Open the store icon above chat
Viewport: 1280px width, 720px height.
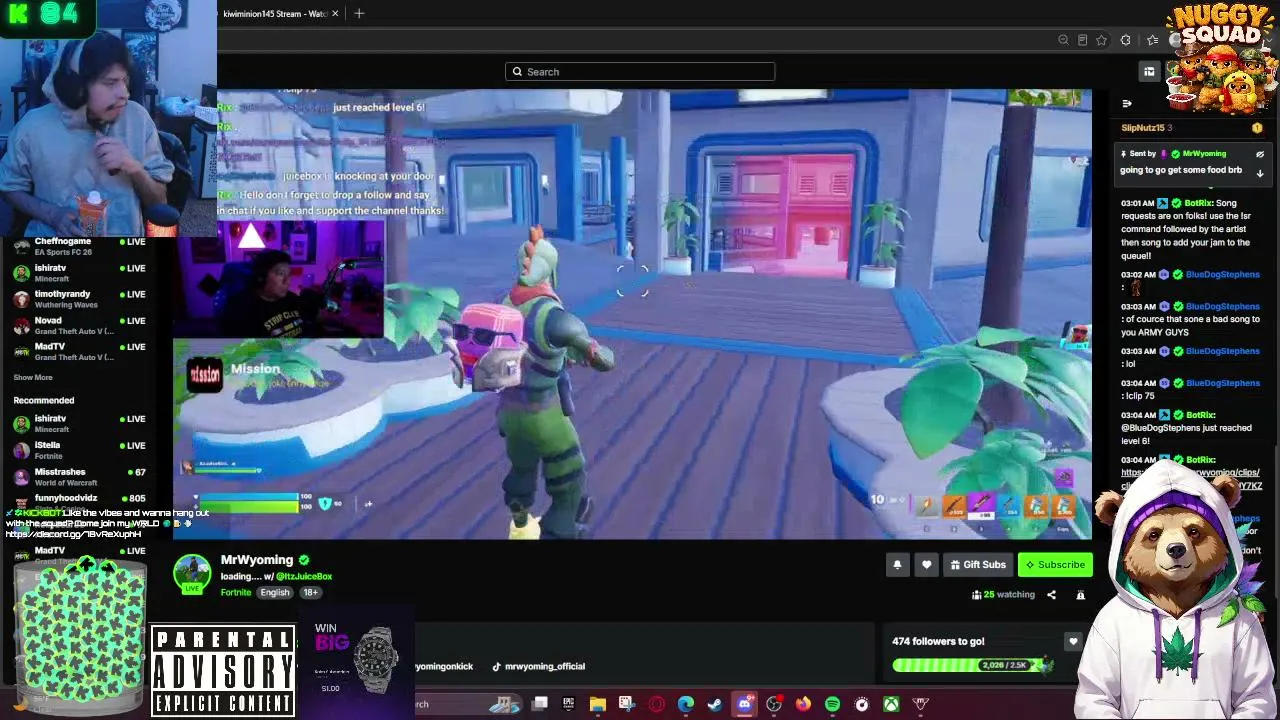click(x=1149, y=72)
